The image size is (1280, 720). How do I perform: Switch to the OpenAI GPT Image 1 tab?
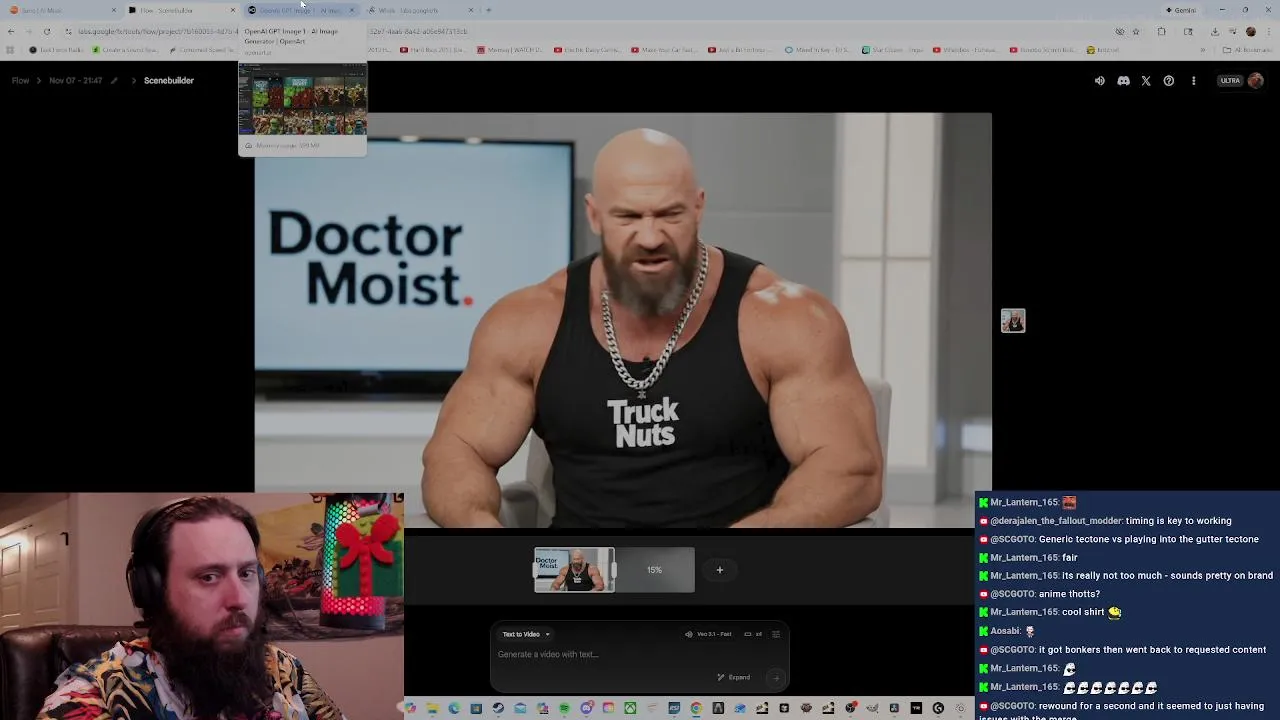300,10
